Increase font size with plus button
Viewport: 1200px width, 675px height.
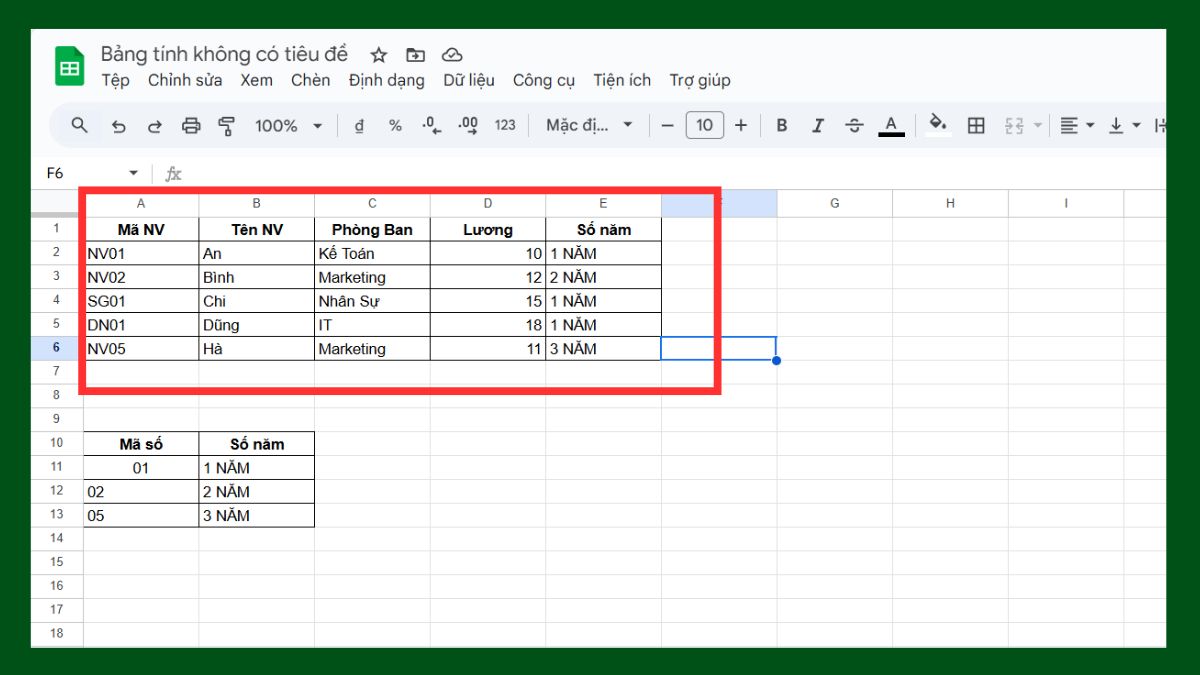(x=740, y=125)
